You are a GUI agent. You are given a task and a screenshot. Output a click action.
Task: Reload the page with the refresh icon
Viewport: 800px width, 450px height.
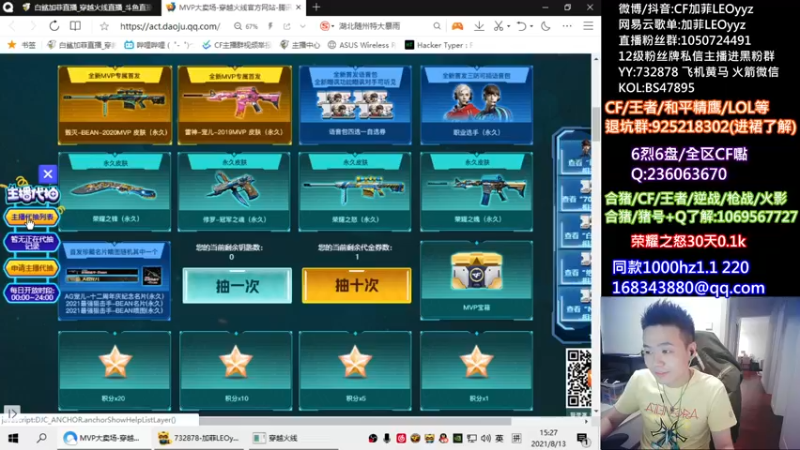pos(54,26)
